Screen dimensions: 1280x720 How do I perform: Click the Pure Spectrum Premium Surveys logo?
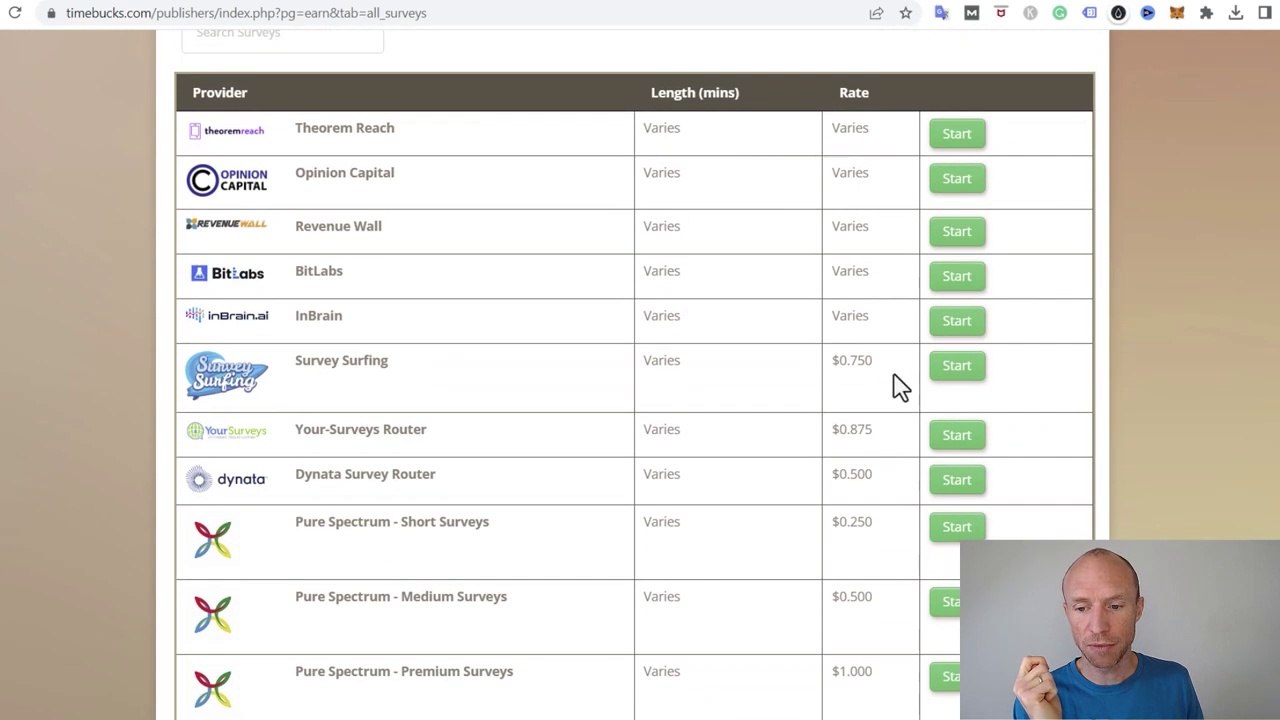[212, 690]
